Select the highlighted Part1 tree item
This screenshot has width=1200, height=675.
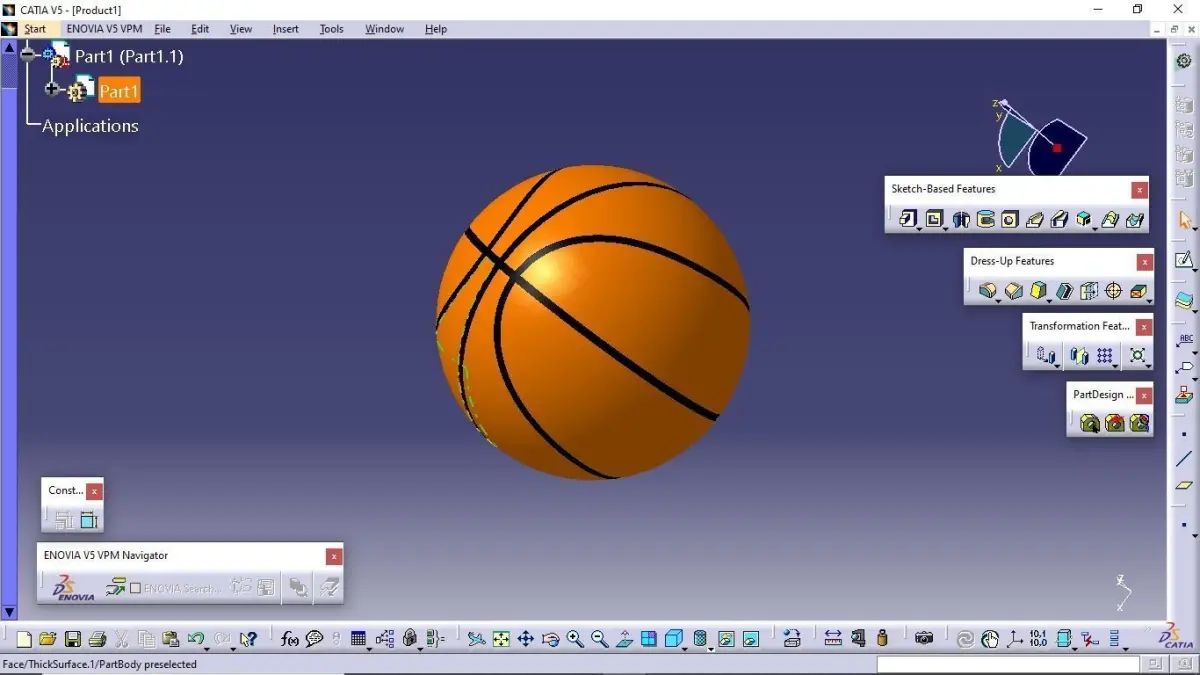point(119,91)
